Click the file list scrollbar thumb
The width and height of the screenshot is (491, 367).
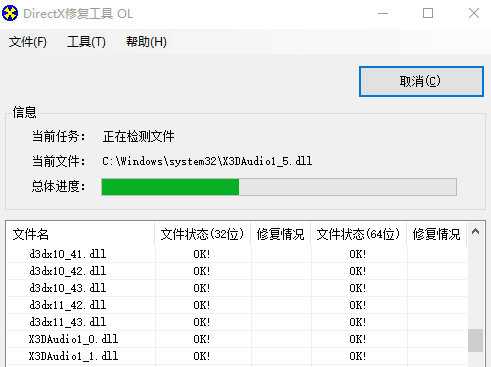(475, 340)
